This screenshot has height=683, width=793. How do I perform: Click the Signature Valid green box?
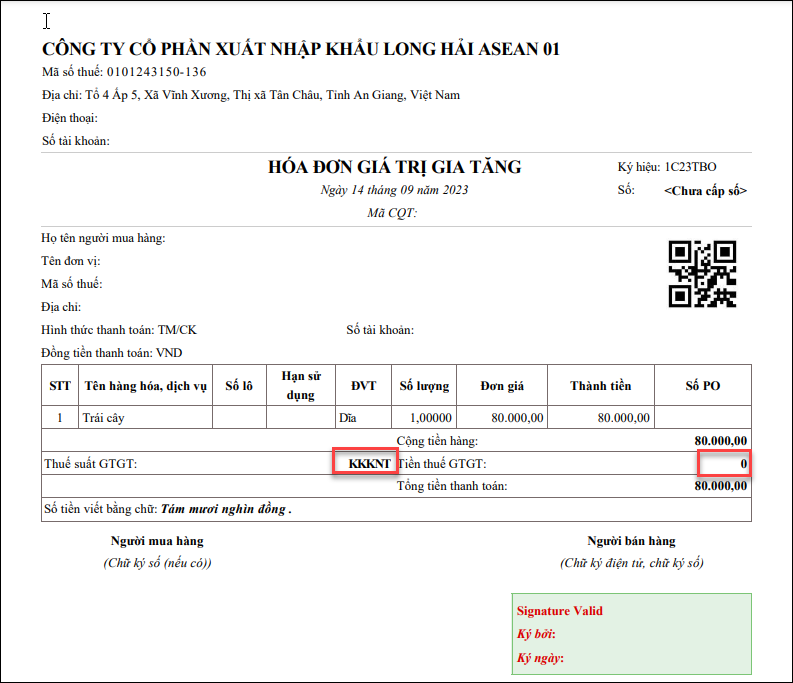click(x=630, y=634)
